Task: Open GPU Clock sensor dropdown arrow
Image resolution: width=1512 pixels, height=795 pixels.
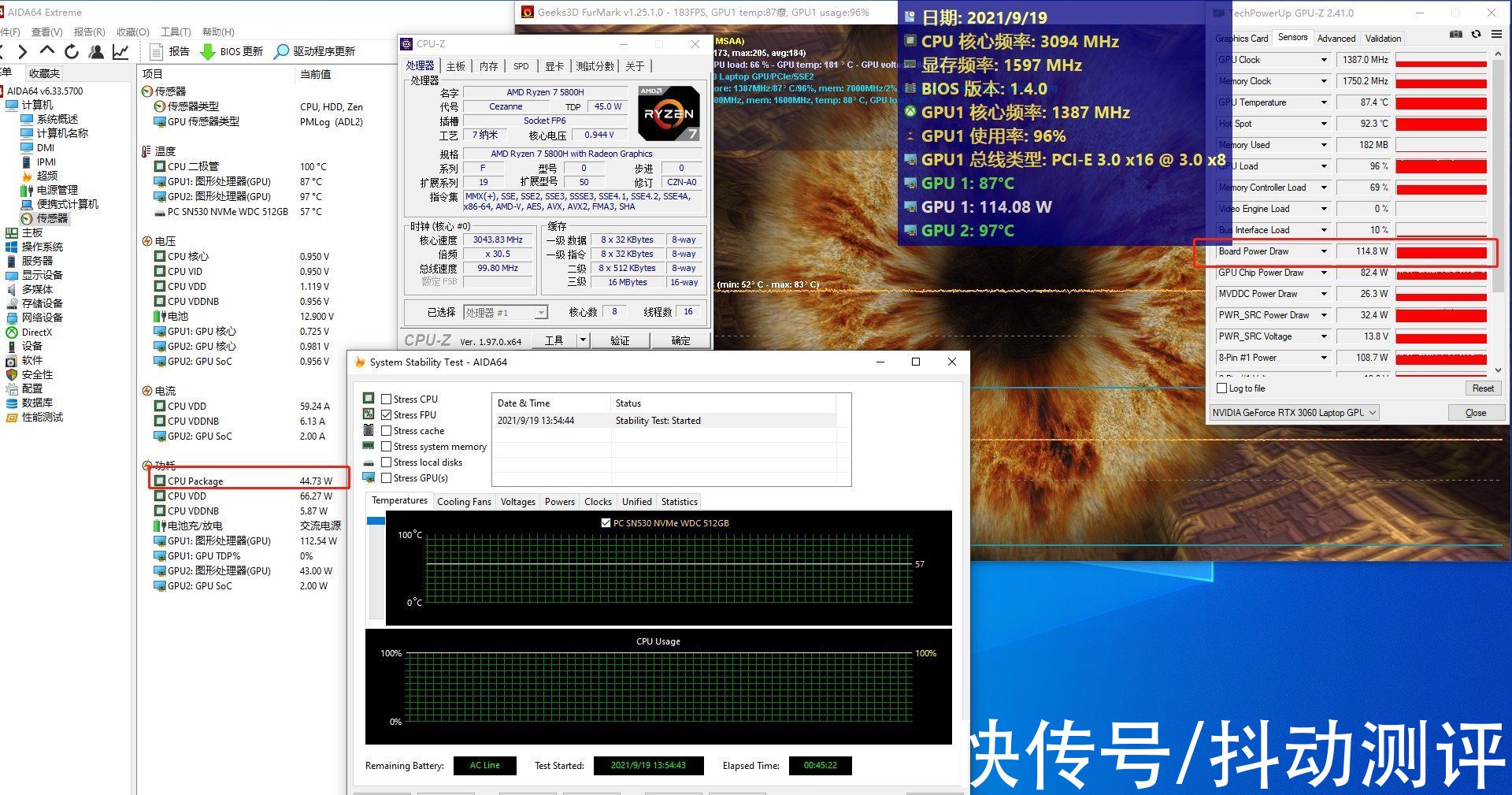Action: click(x=1324, y=60)
